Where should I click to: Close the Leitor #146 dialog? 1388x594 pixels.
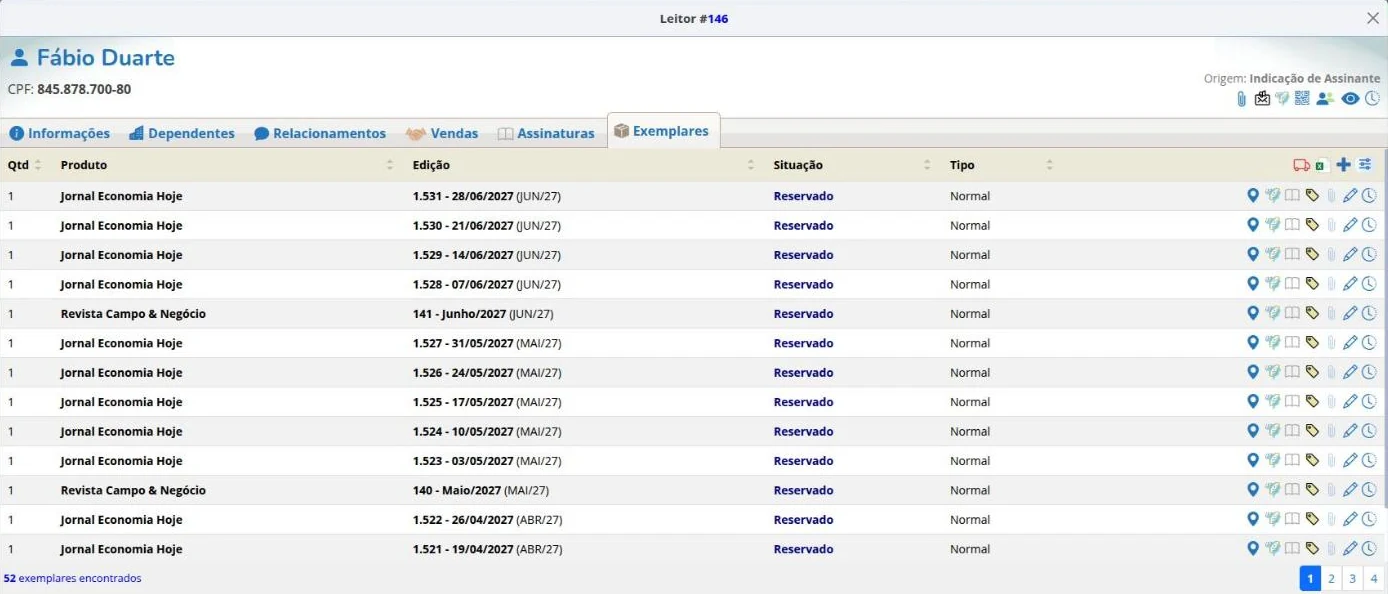[1372, 18]
